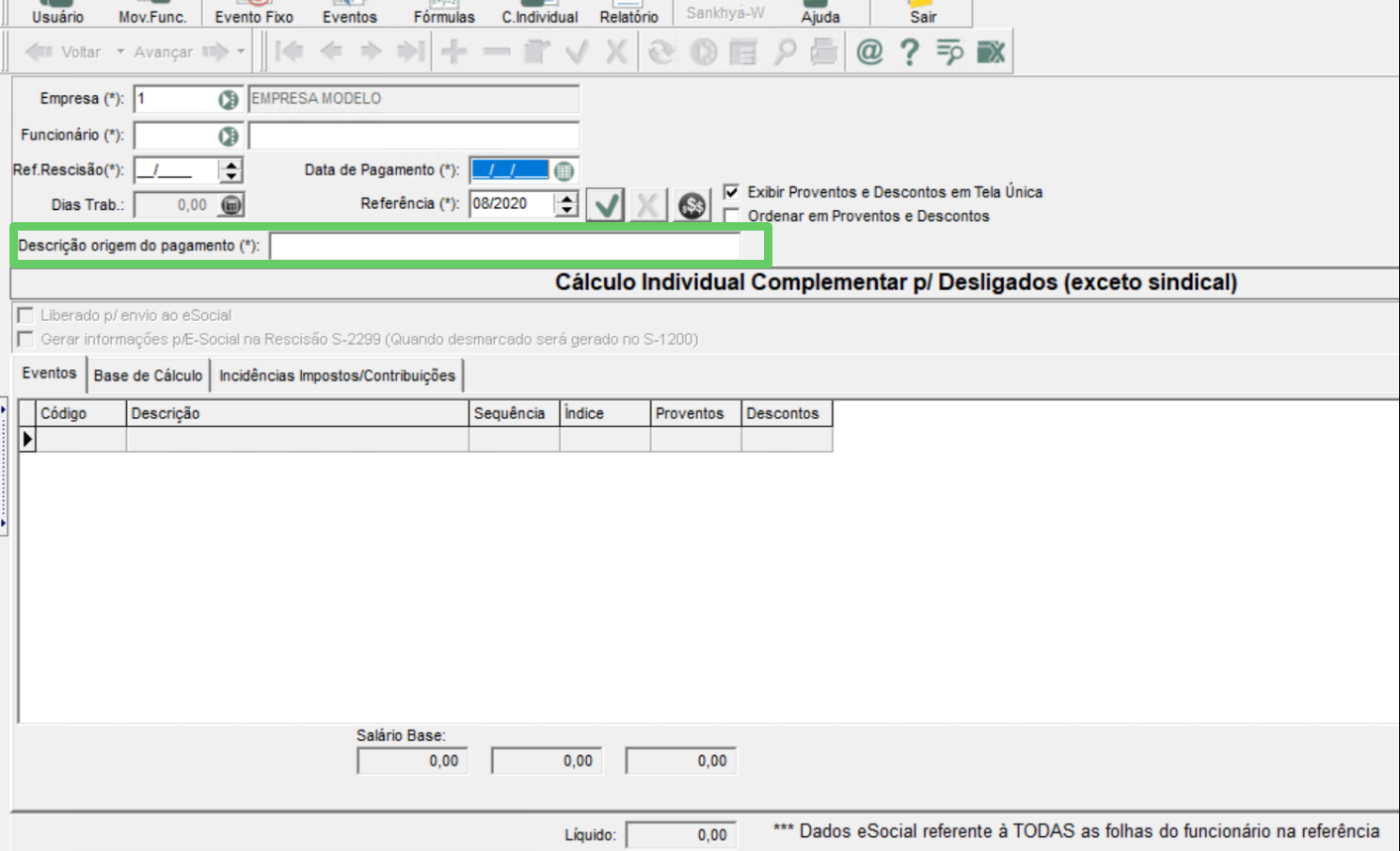Viewport: 1400px width, 851px height.
Task: Click the Dias Trab. calculator icon
Action: pos(231,204)
